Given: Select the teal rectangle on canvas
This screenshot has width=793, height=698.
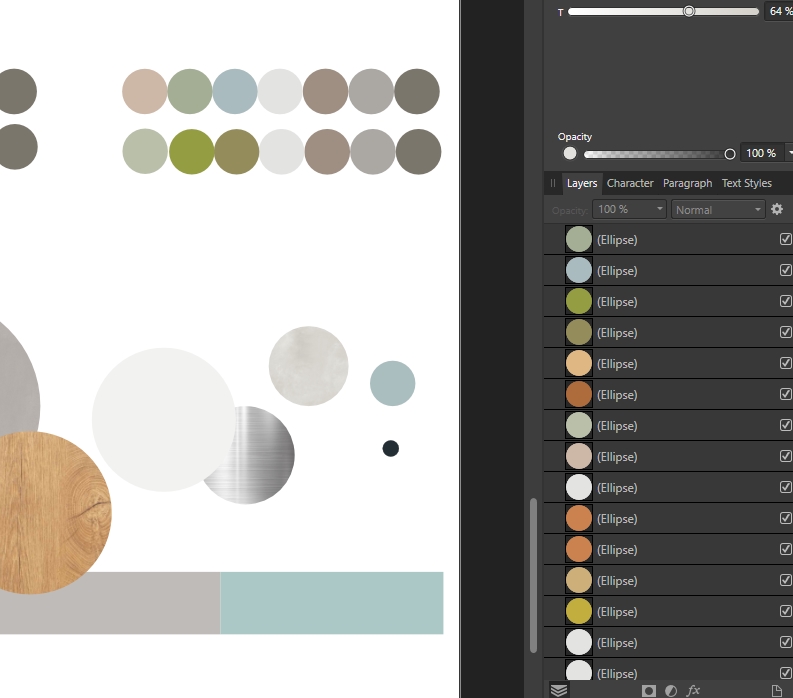Looking at the screenshot, I should click(x=332, y=603).
